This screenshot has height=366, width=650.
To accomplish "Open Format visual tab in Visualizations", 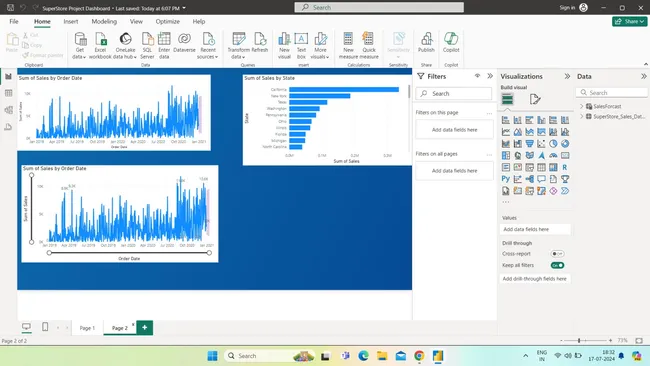I will (x=535, y=99).
